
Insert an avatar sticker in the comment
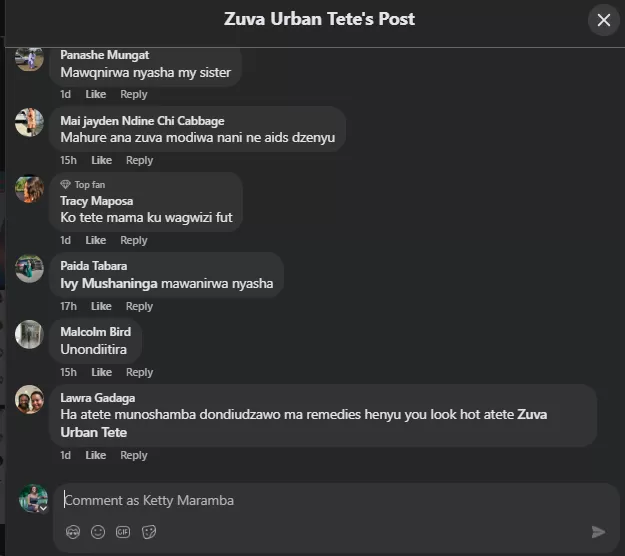73,532
